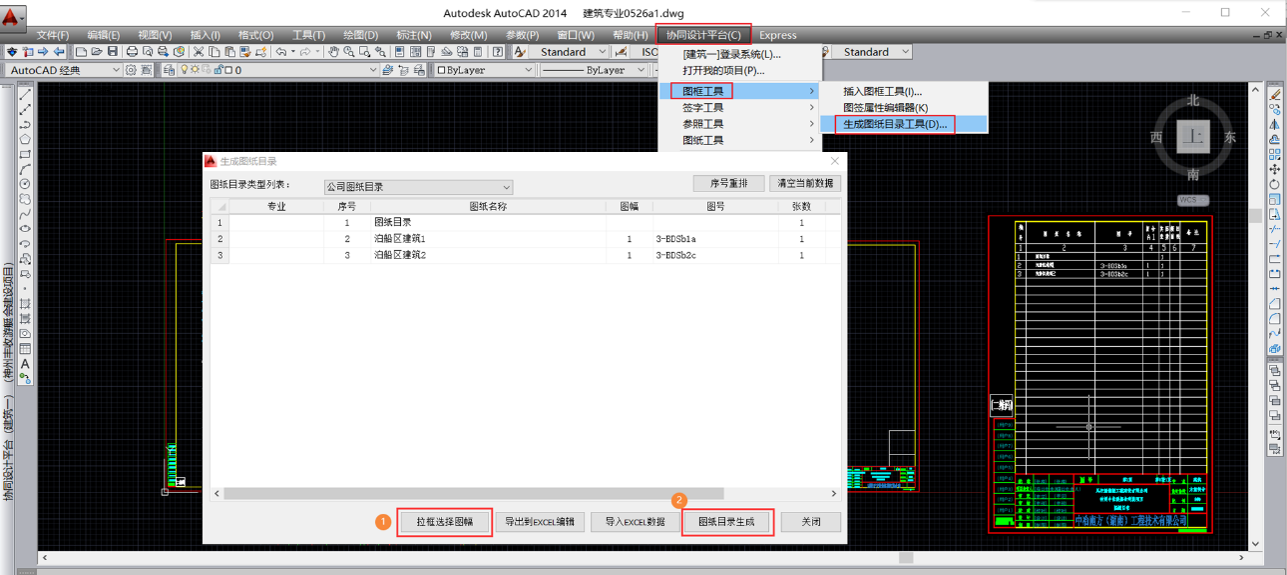
Task: Open the ByLayer color dropdown
Action: 485,70
